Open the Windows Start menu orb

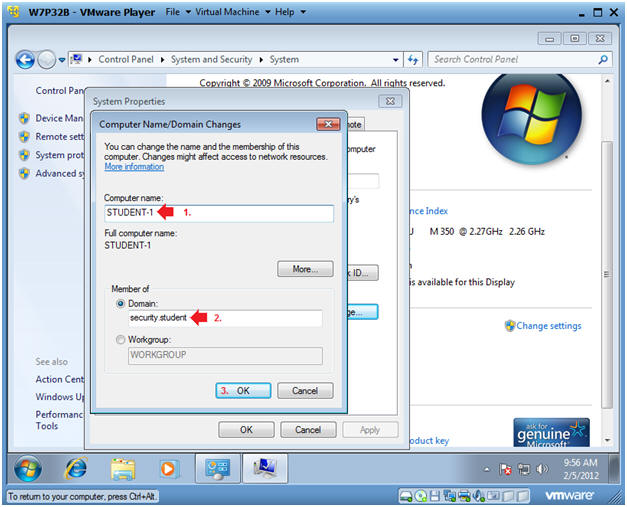coord(28,469)
